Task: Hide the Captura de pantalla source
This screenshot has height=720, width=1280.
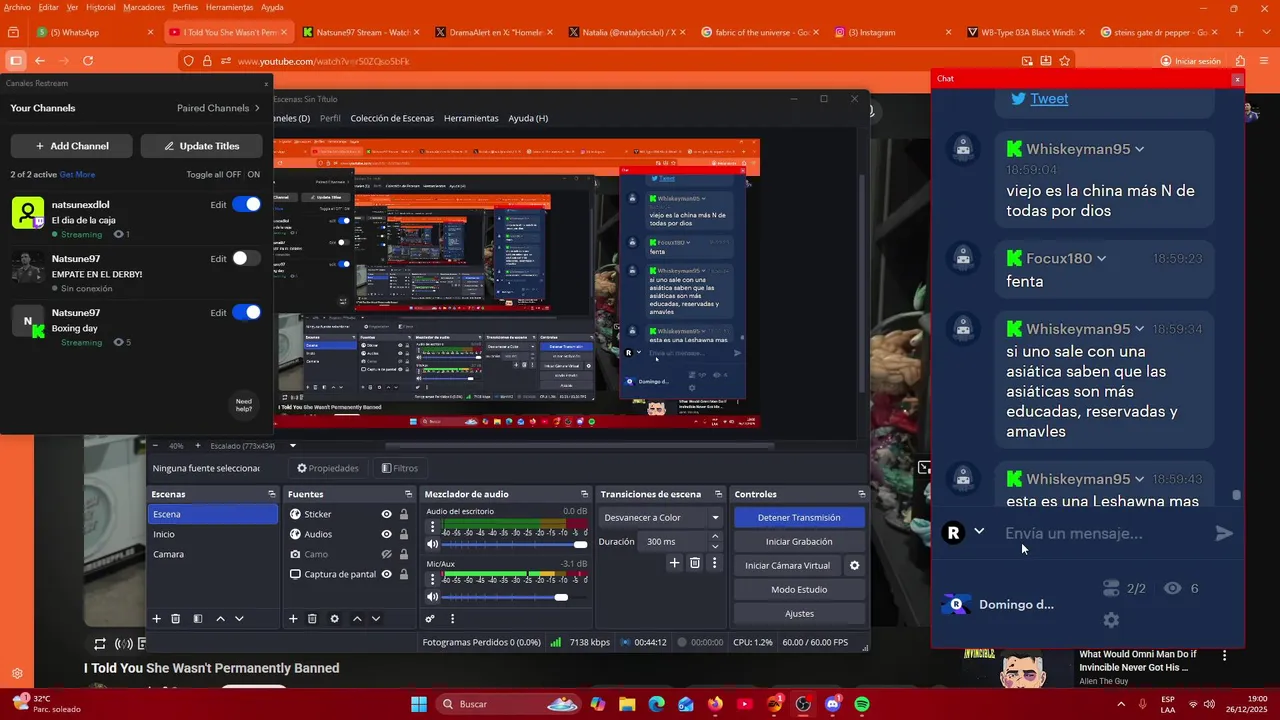Action: [386, 574]
